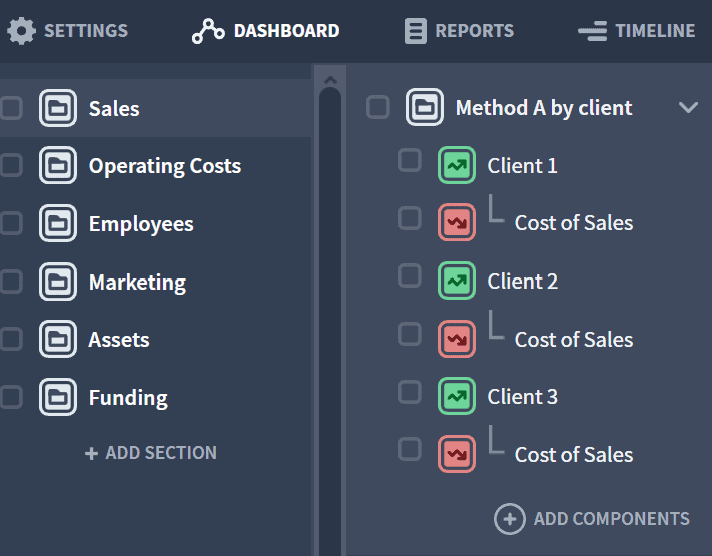Click the Marketing folder icon

pos(58,282)
